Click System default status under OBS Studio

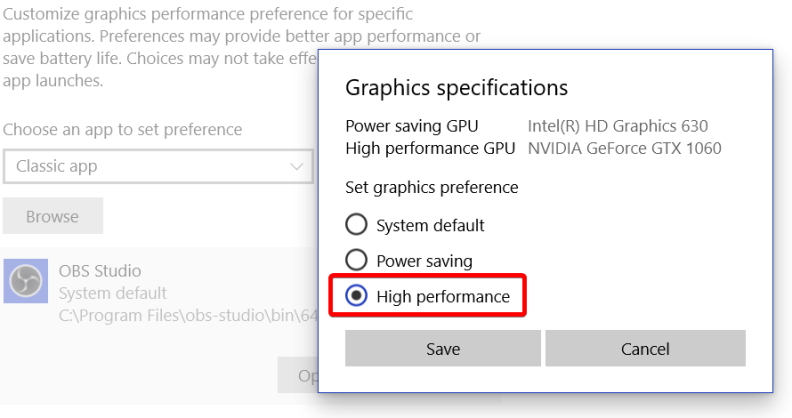pos(113,294)
